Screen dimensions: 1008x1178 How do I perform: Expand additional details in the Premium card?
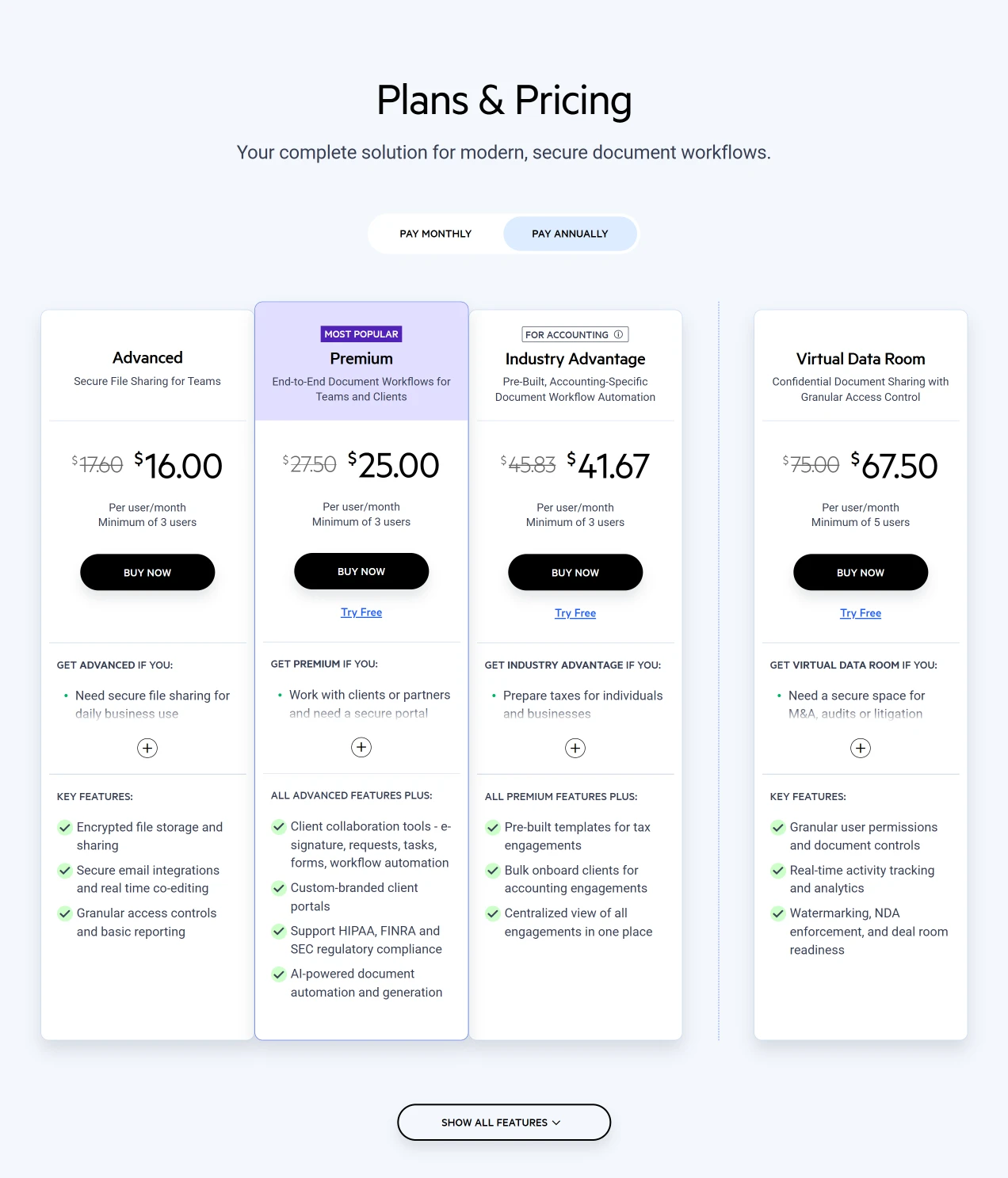[x=361, y=747]
